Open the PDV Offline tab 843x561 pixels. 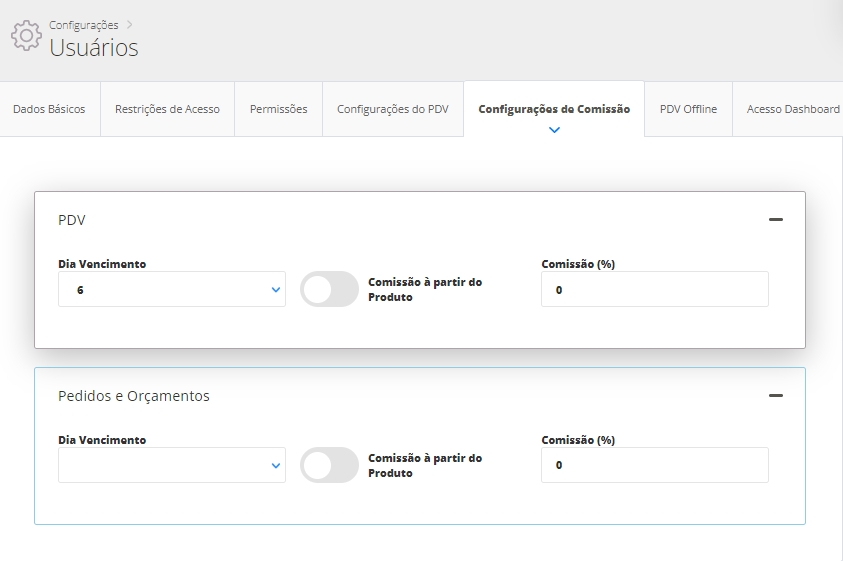click(688, 109)
